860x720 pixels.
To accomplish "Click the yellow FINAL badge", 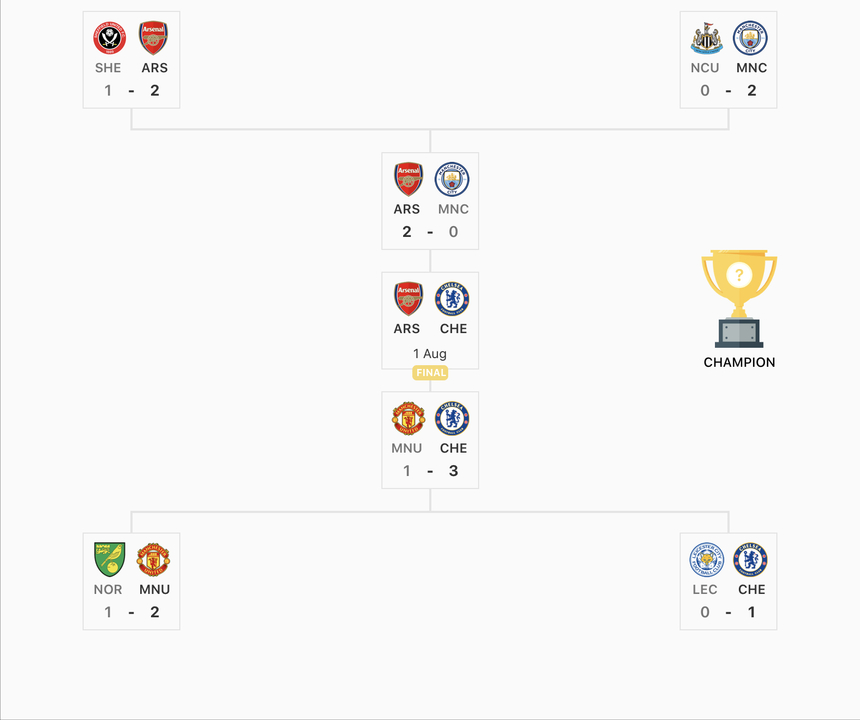I will [430, 372].
